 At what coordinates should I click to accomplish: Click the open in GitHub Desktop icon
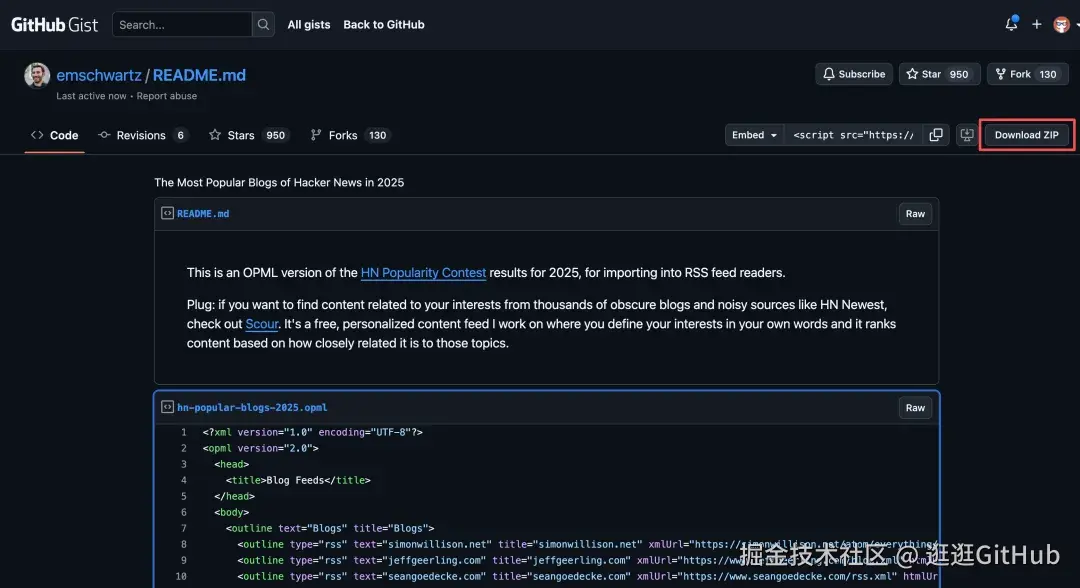(966, 135)
